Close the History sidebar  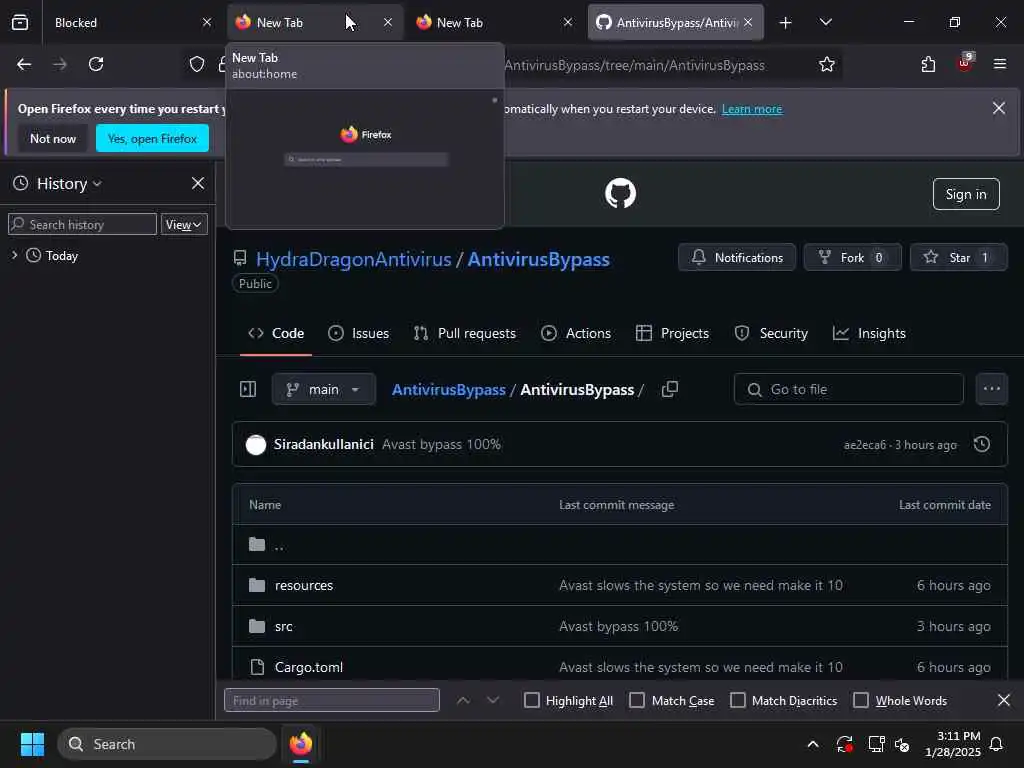tap(198, 184)
